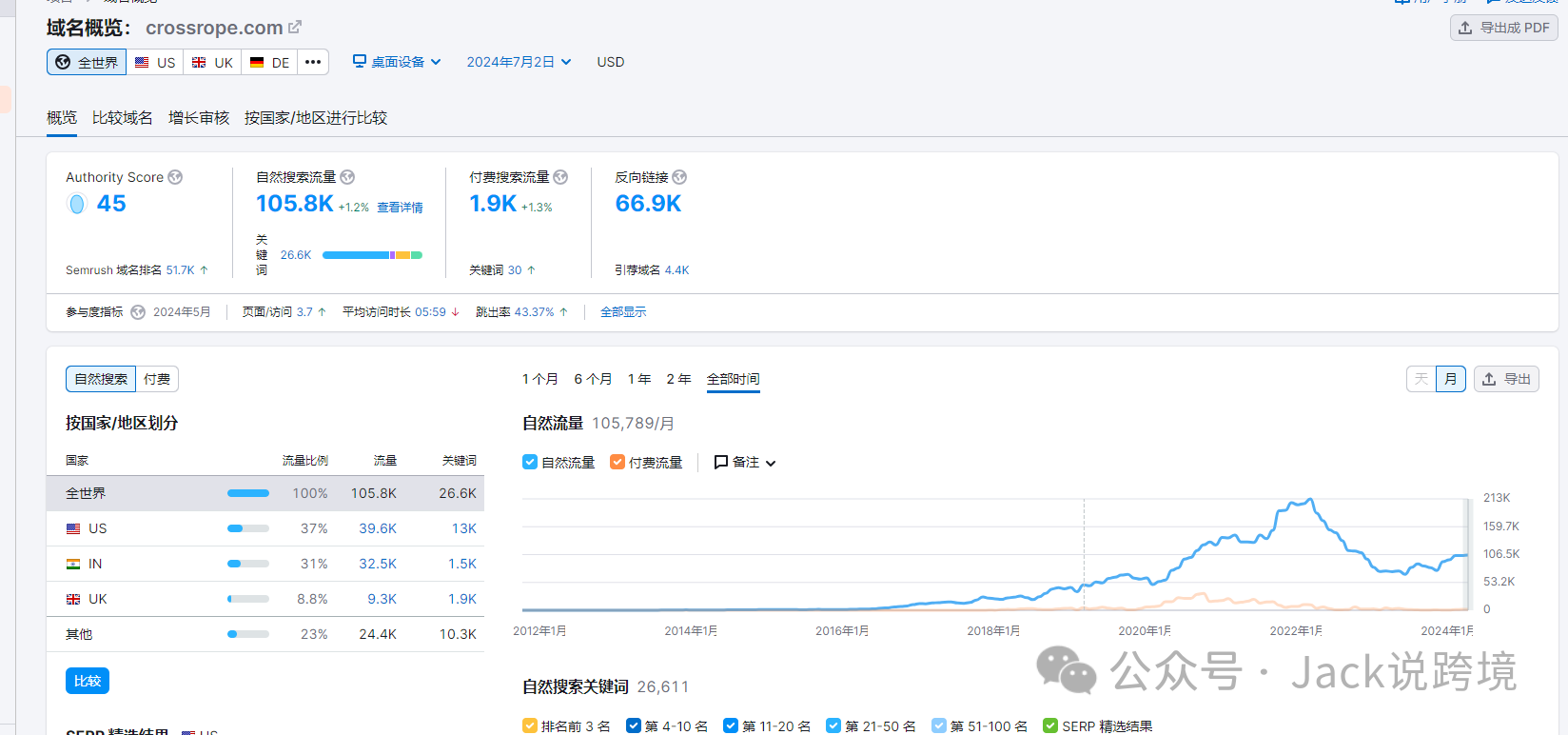Click the globe icon next to 自然搜索流量
1568x735 pixels.
pyautogui.click(x=347, y=177)
